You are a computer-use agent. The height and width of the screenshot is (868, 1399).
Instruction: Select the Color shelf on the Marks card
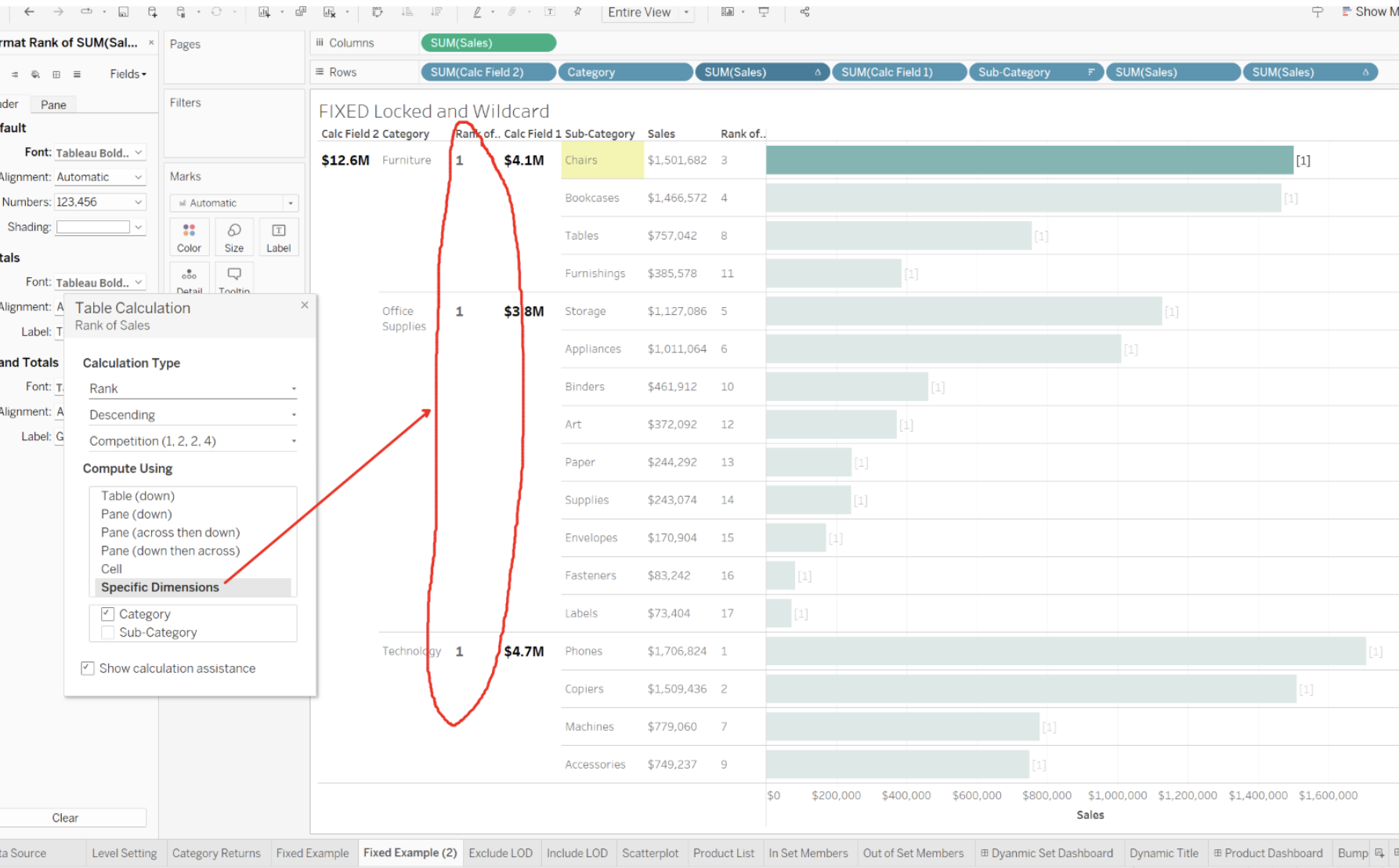(x=189, y=236)
